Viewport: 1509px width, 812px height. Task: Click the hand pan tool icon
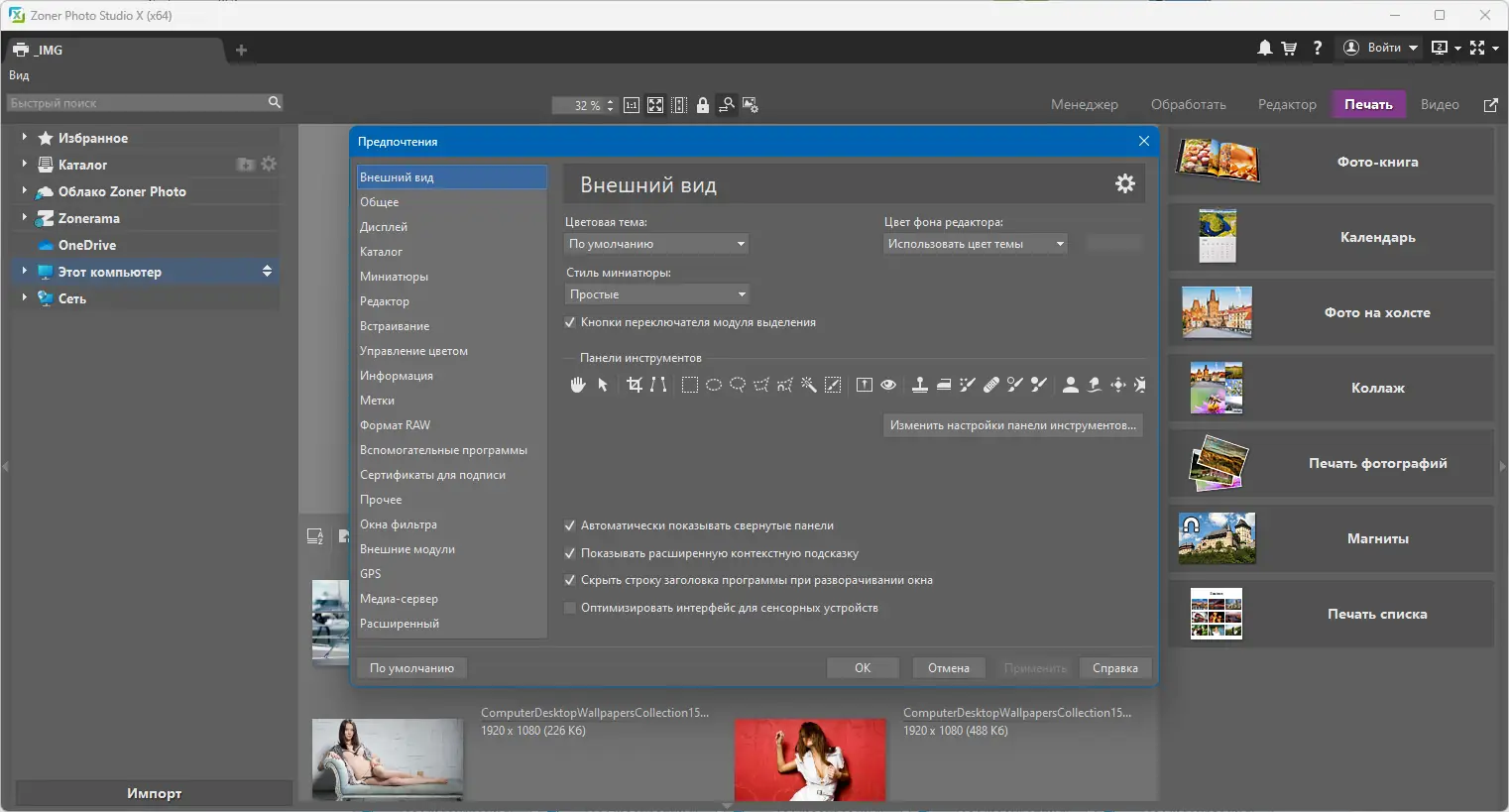tap(578, 385)
